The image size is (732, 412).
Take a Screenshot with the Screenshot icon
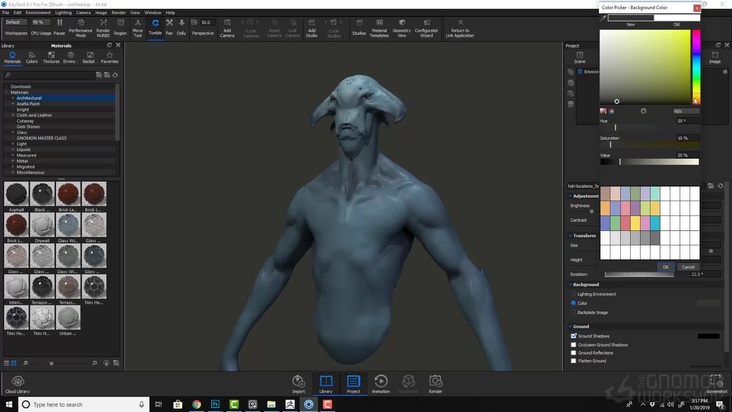point(715,383)
